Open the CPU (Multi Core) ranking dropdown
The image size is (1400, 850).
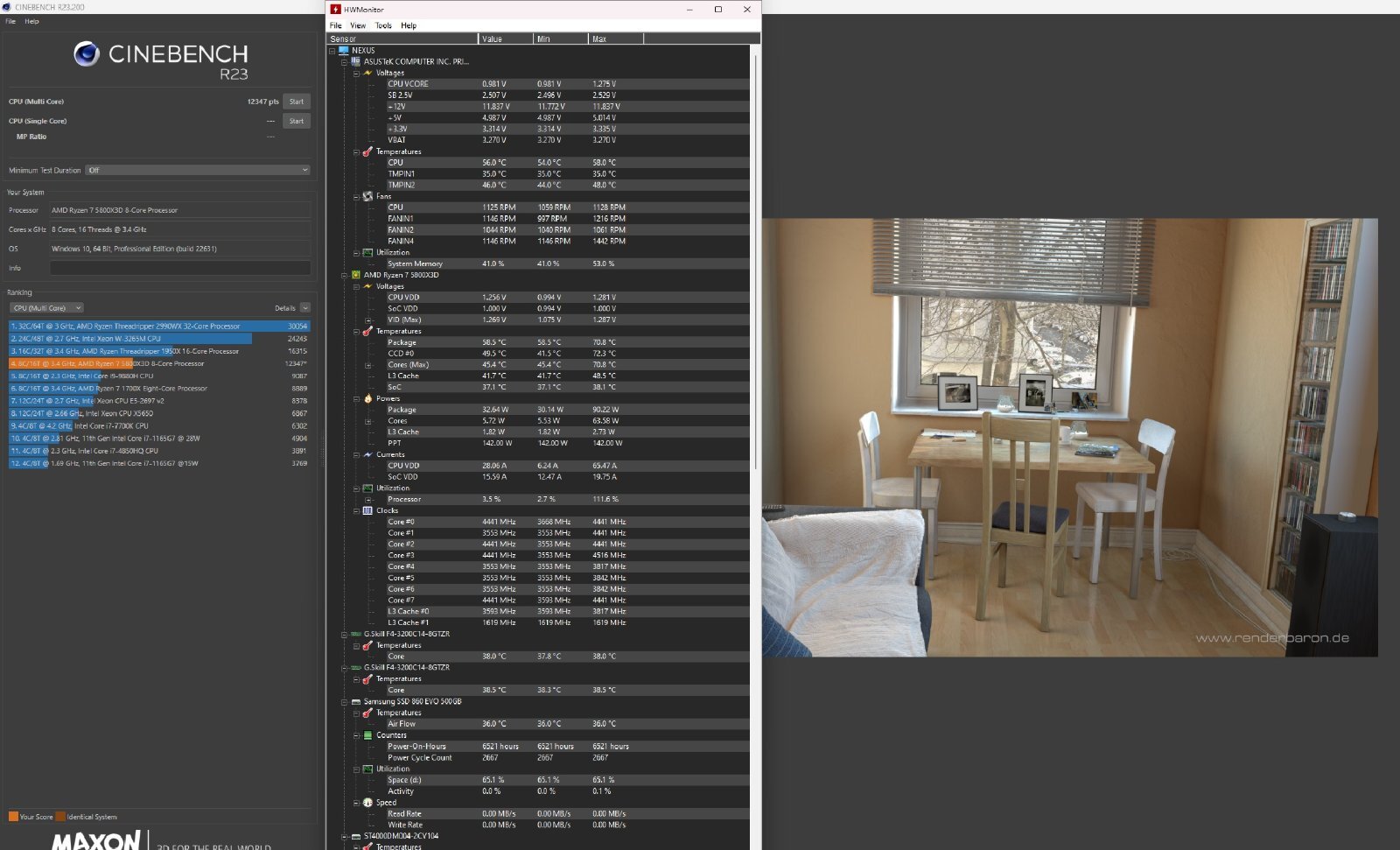(46, 308)
